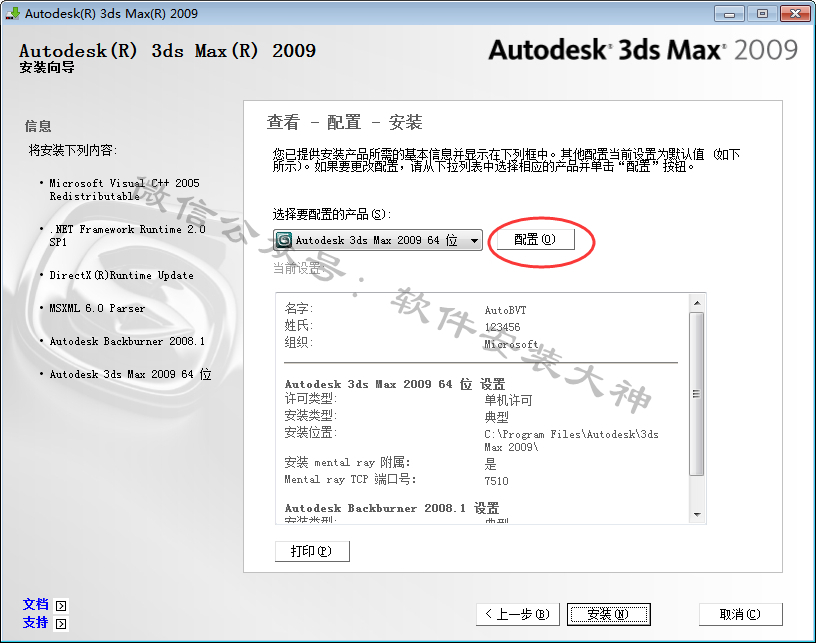Go back with 上一步(B) button

(518, 614)
